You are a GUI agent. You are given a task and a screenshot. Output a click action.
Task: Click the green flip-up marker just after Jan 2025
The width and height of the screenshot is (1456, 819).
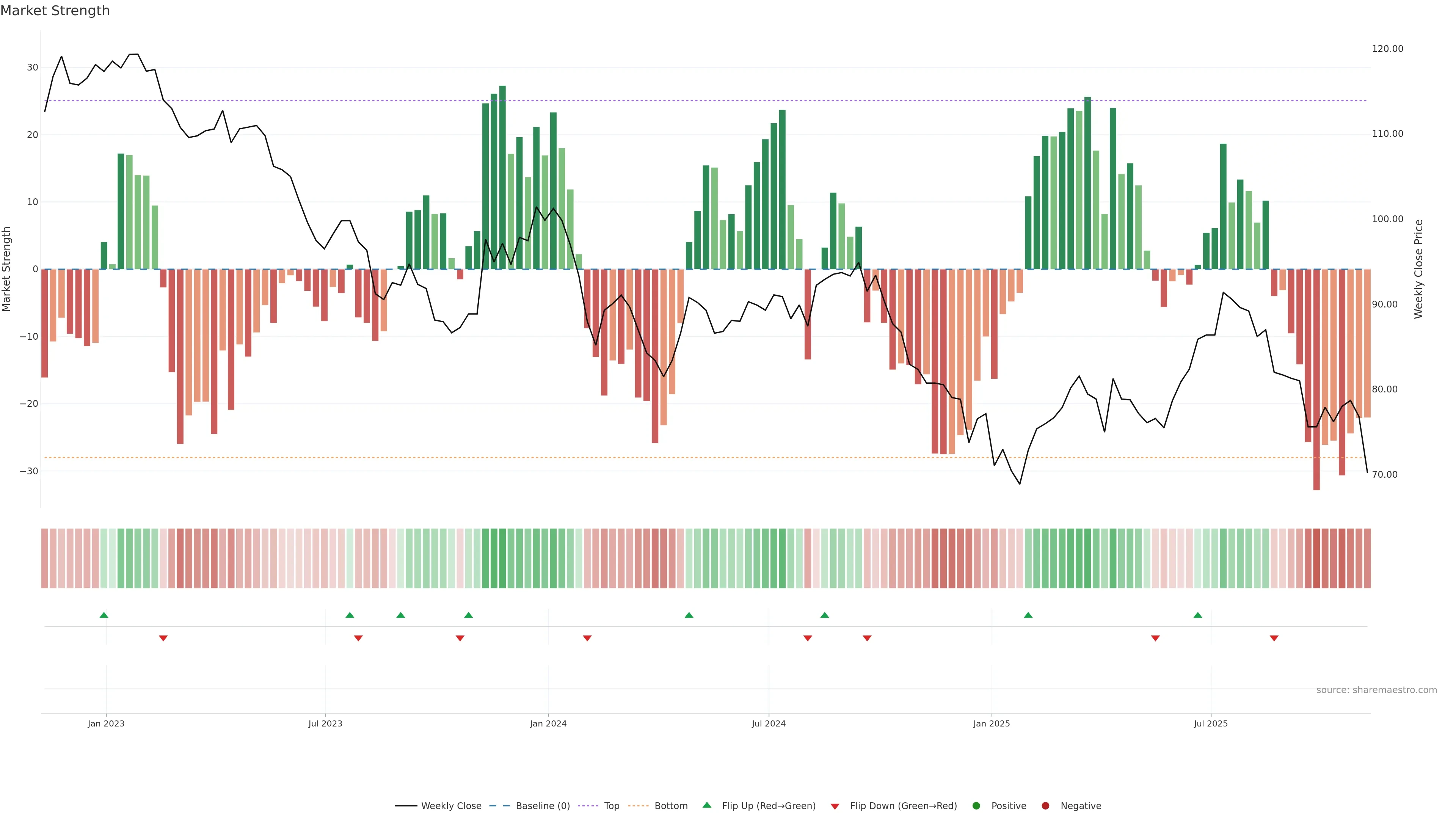point(1028,615)
